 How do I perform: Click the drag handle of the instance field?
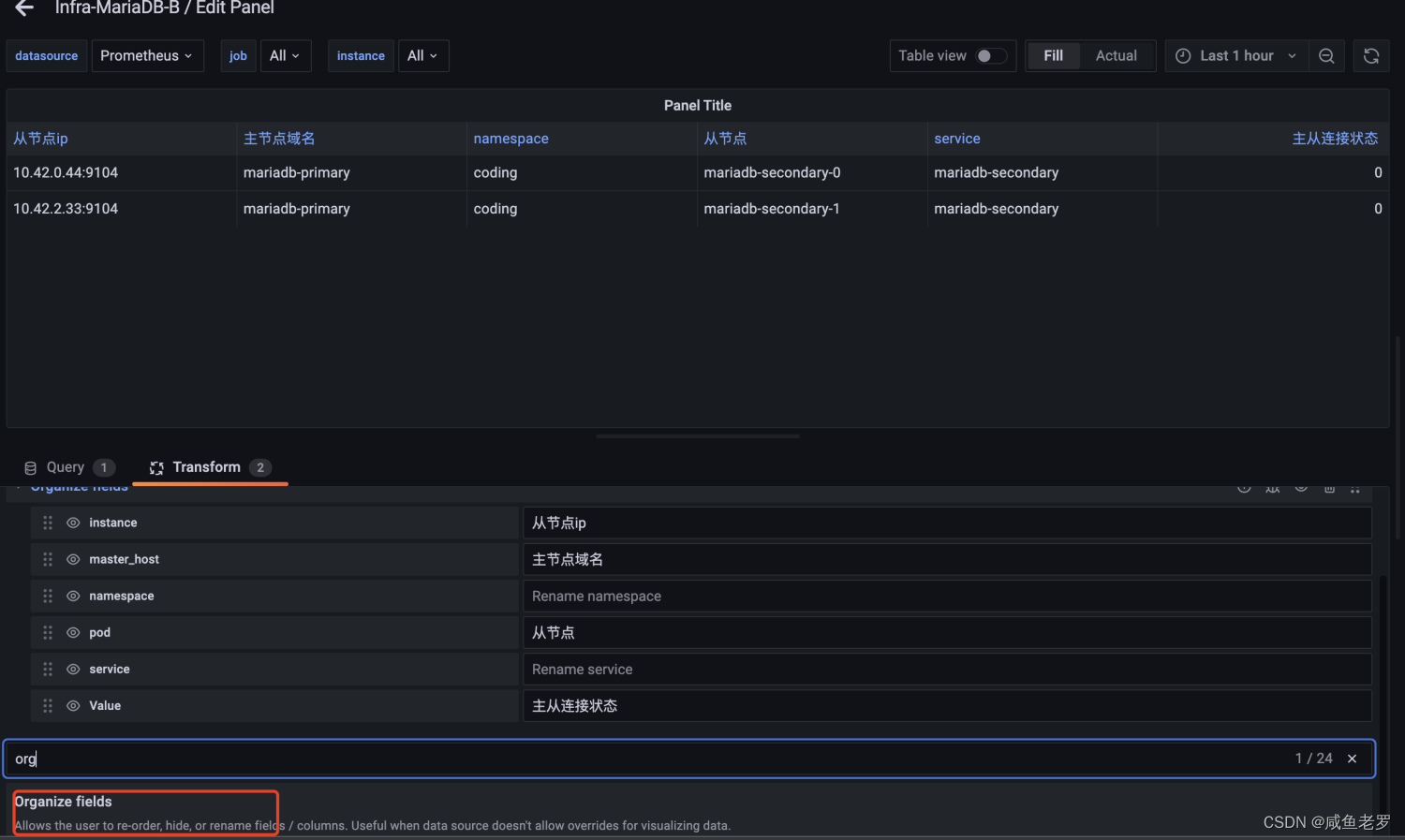click(x=48, y=523)
